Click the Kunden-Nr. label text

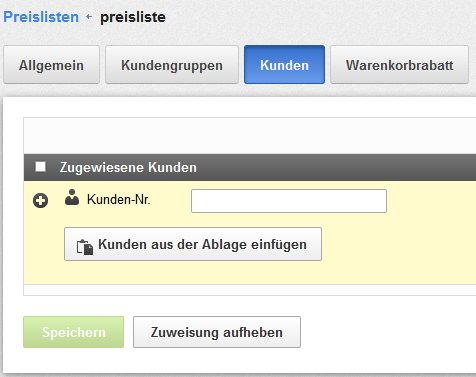119,200
